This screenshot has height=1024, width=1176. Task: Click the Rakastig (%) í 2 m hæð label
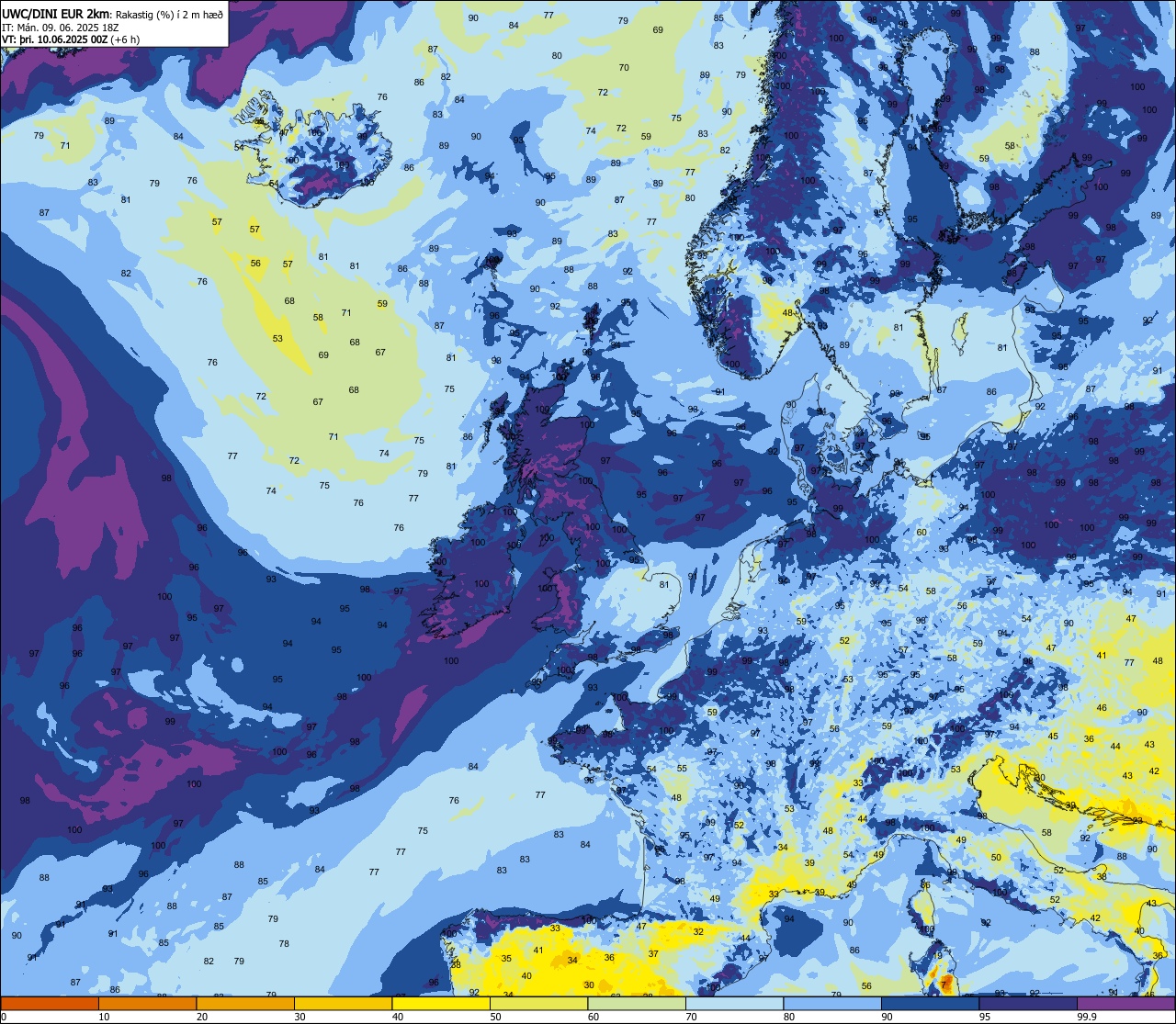[x=170, y=15]
